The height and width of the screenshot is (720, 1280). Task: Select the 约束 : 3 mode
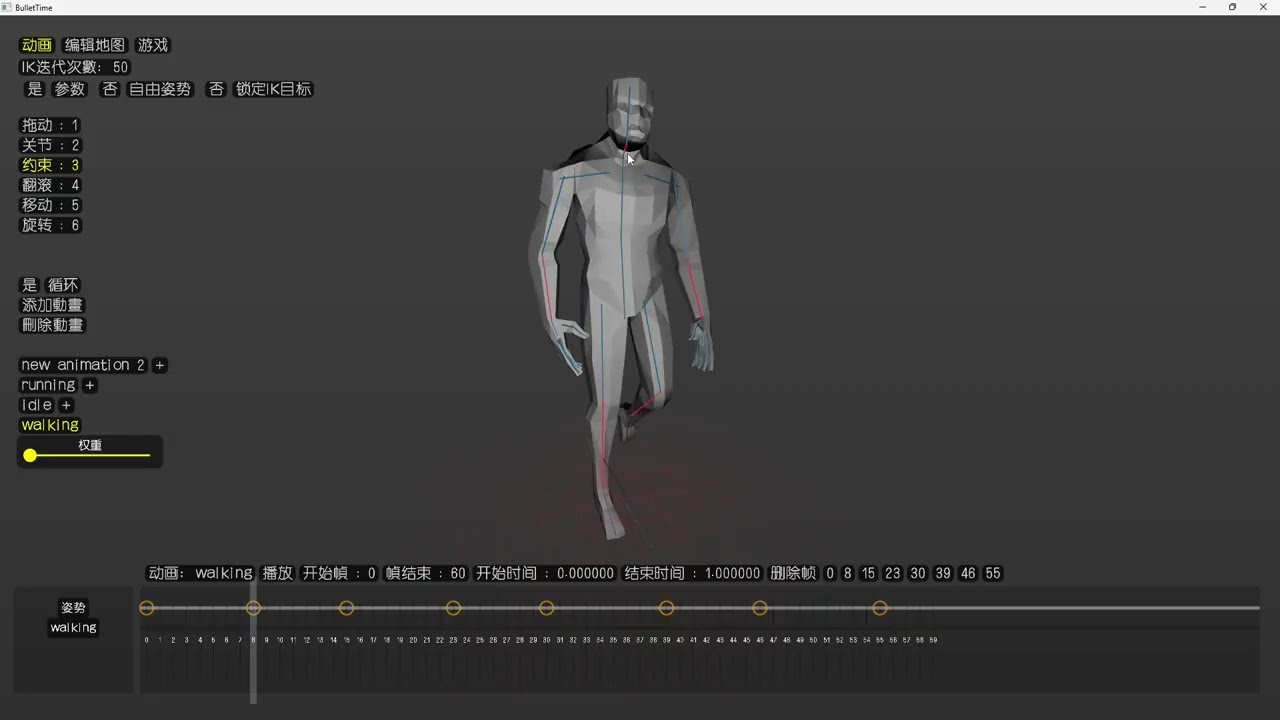(x=51, y=165)
